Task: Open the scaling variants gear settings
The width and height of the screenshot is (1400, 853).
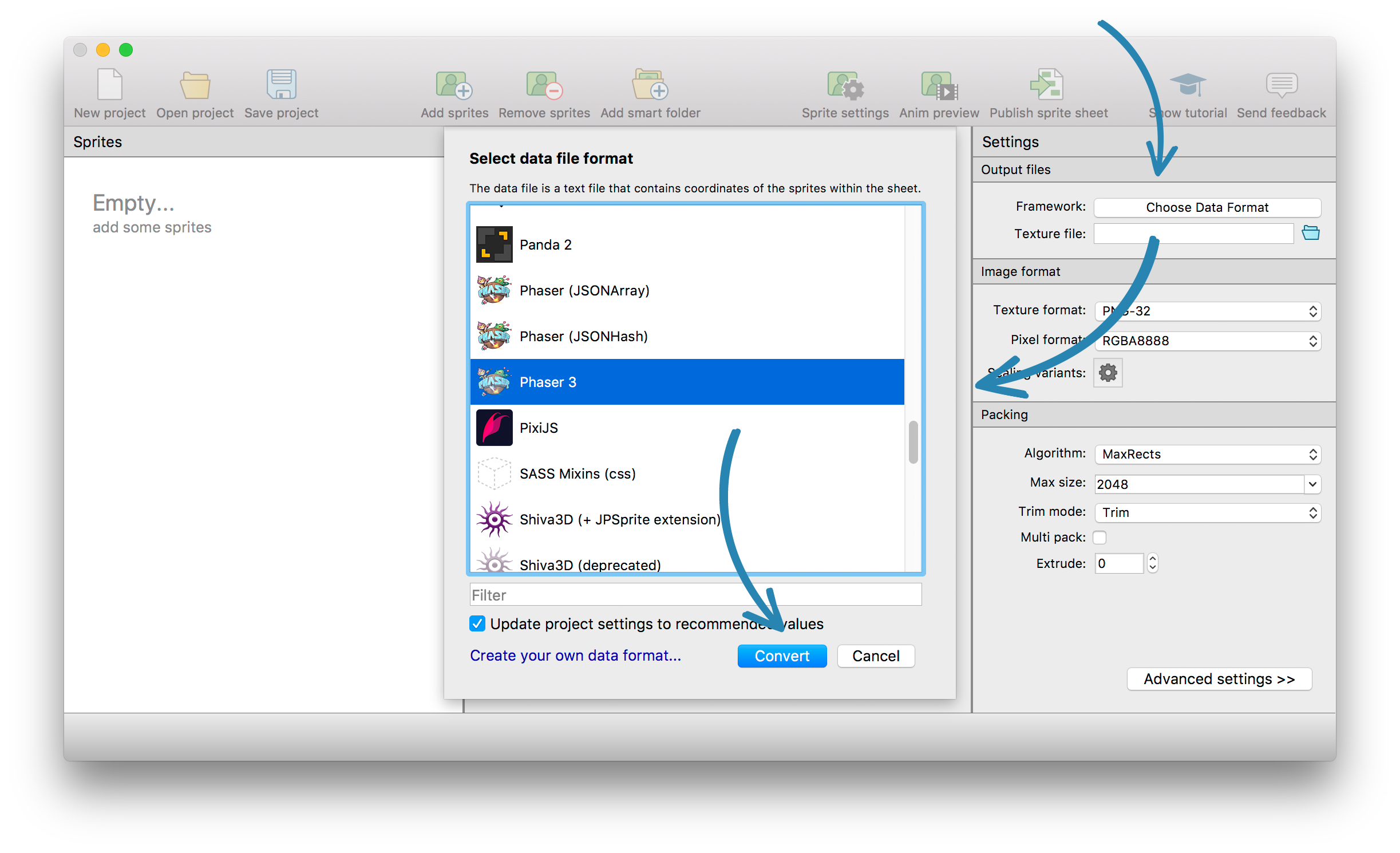Action: (x=1108, y=373)
